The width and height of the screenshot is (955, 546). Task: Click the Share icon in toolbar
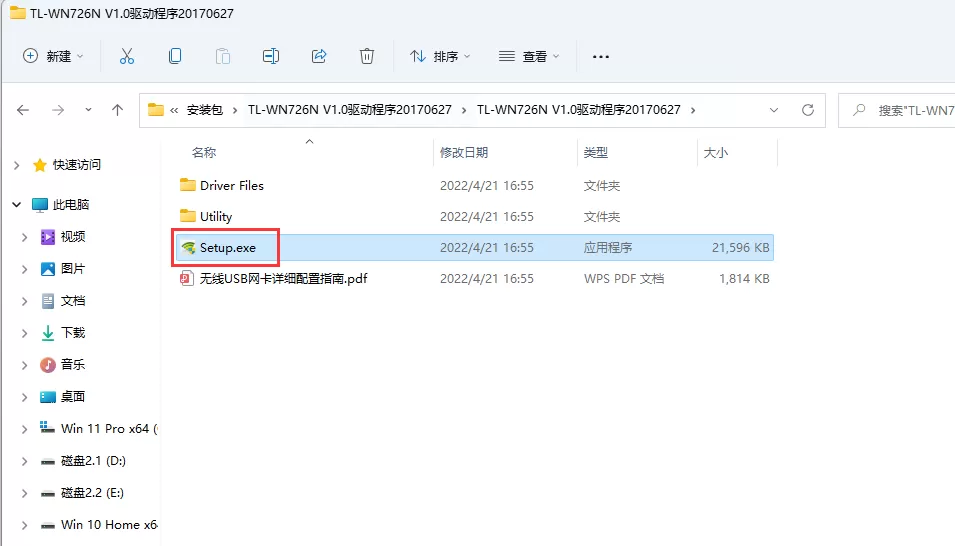pyautogui.click(x=319, y=56)
